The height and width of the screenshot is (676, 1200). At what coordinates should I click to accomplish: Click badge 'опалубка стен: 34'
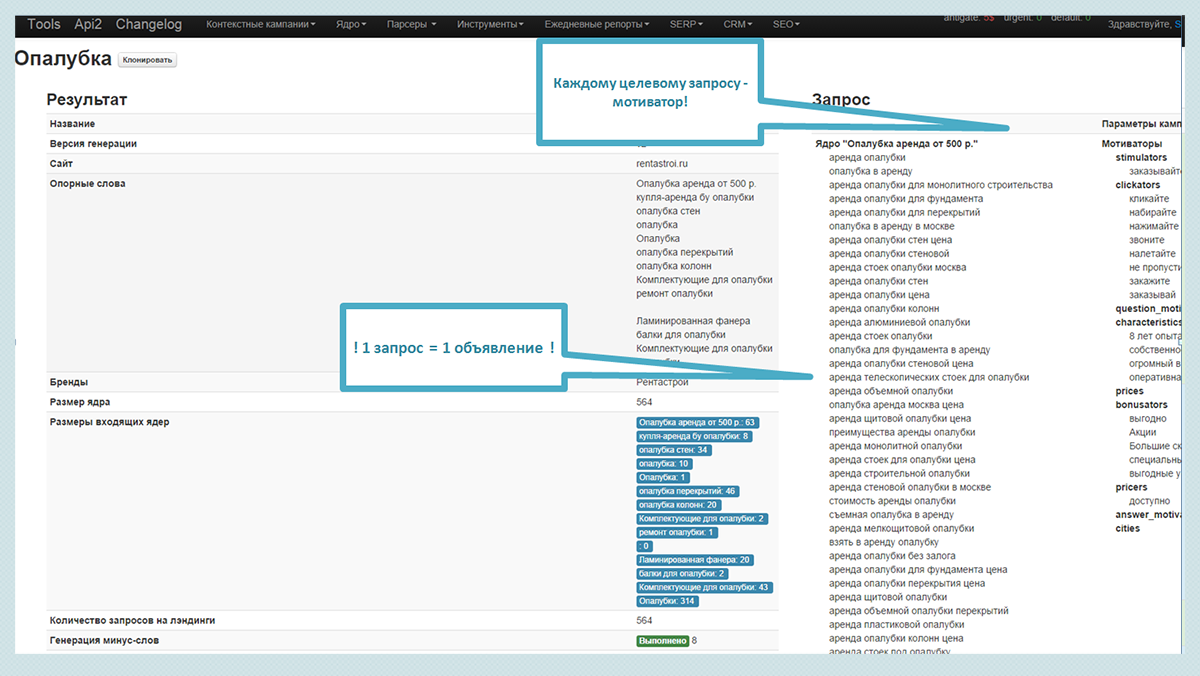674,450
